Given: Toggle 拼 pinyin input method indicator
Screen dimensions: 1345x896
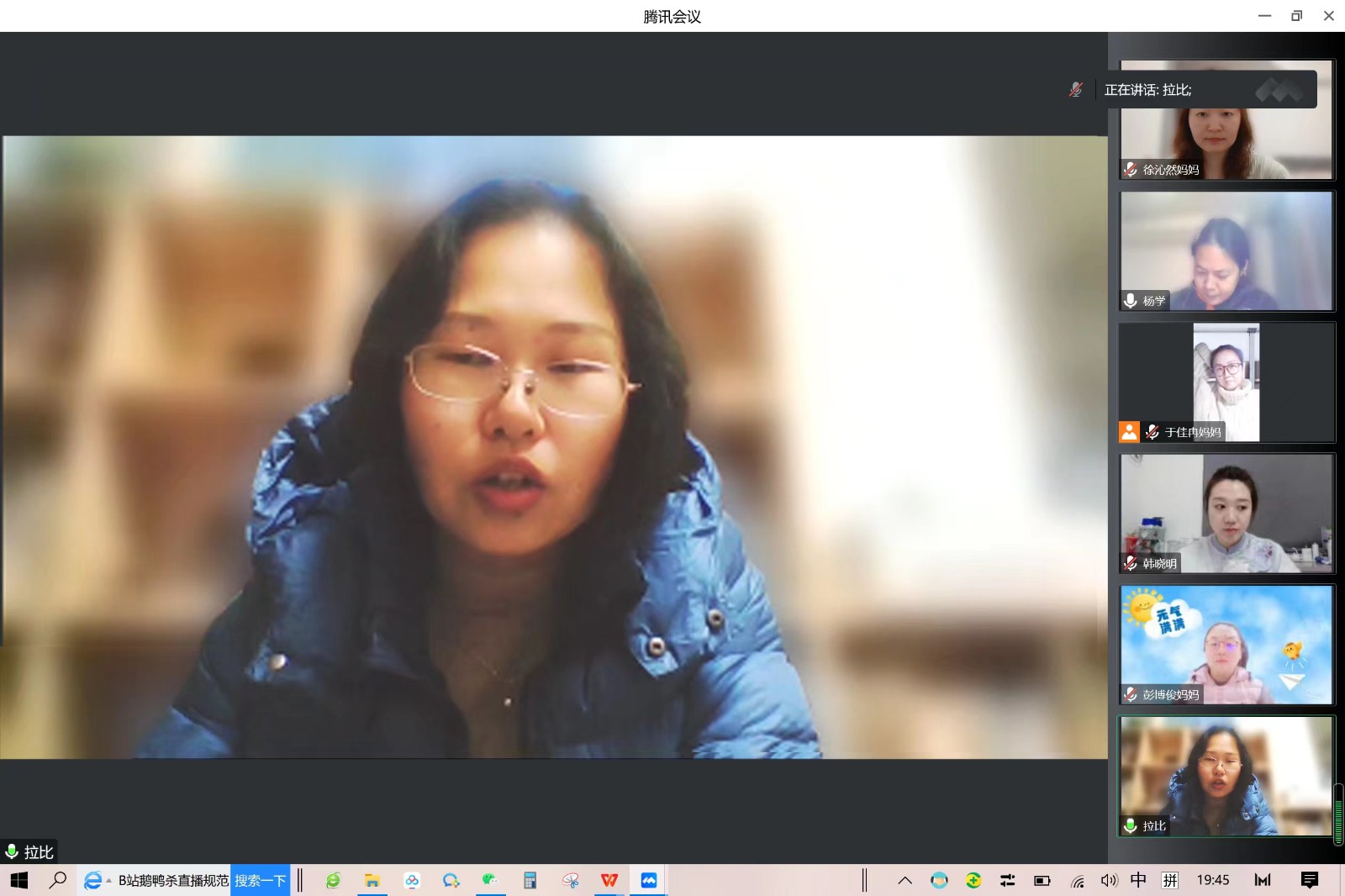Looking at the screenshot, I should tap(1169, 880).
